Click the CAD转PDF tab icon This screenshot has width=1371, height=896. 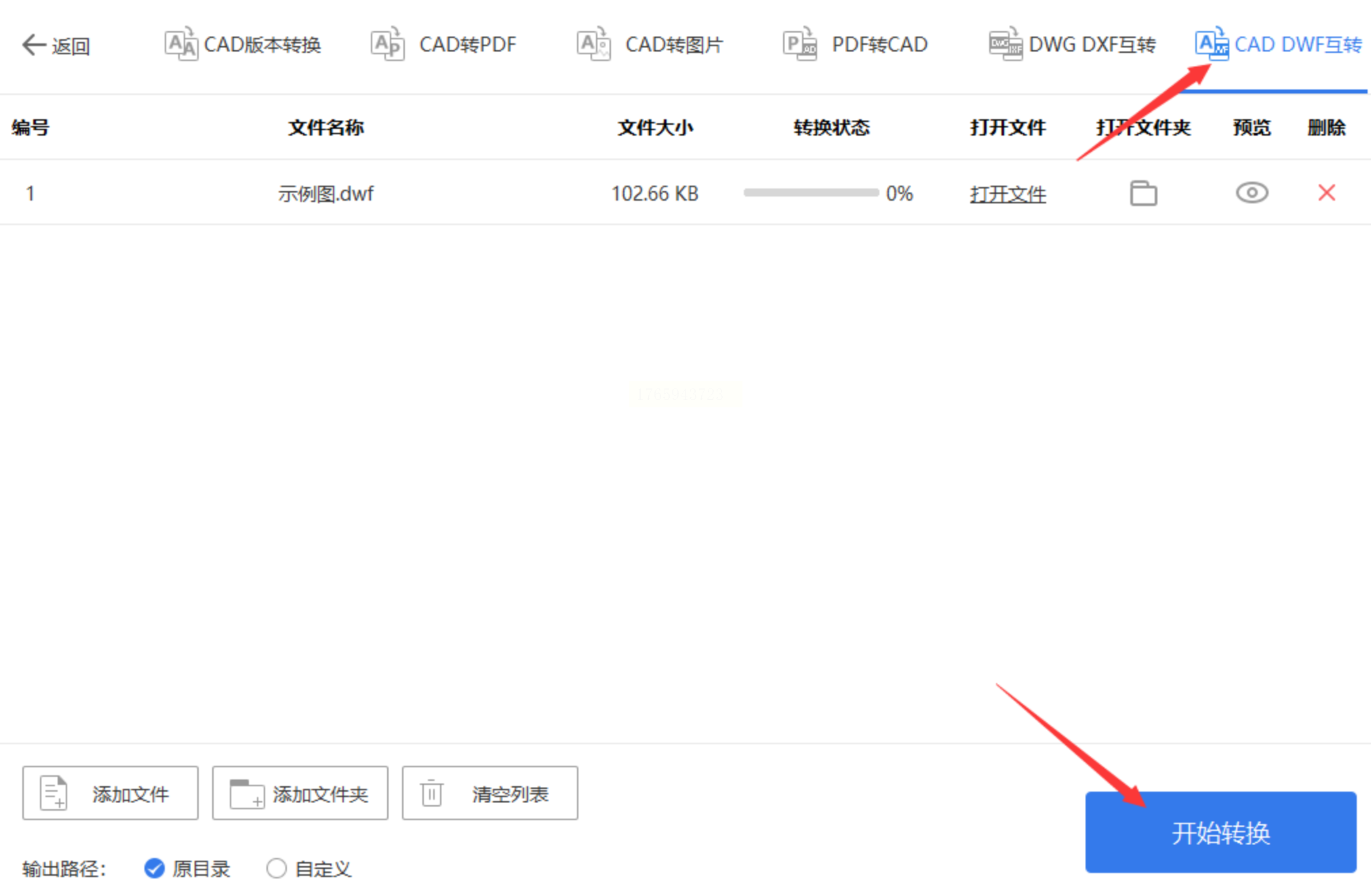click(387, 45)
